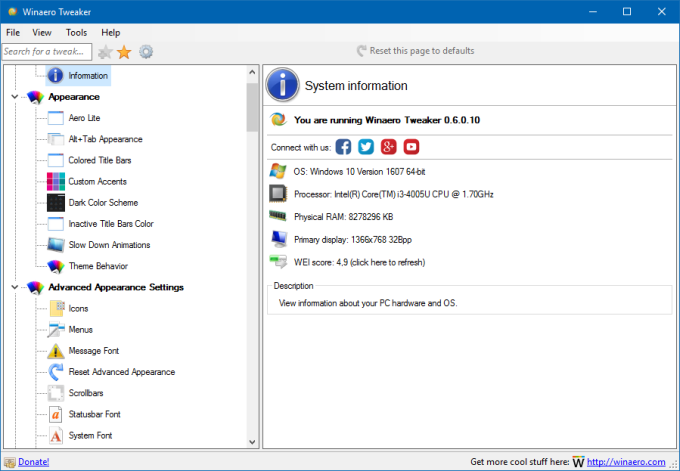Click Reset this page to defaults
This screenshot has height=471, width=680.
coord(421,51)
